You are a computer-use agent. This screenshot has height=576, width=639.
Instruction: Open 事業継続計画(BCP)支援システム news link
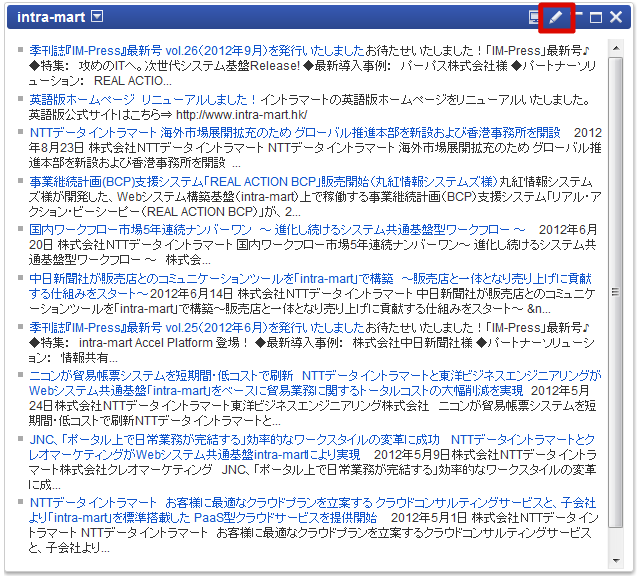(x=263, y=181)
